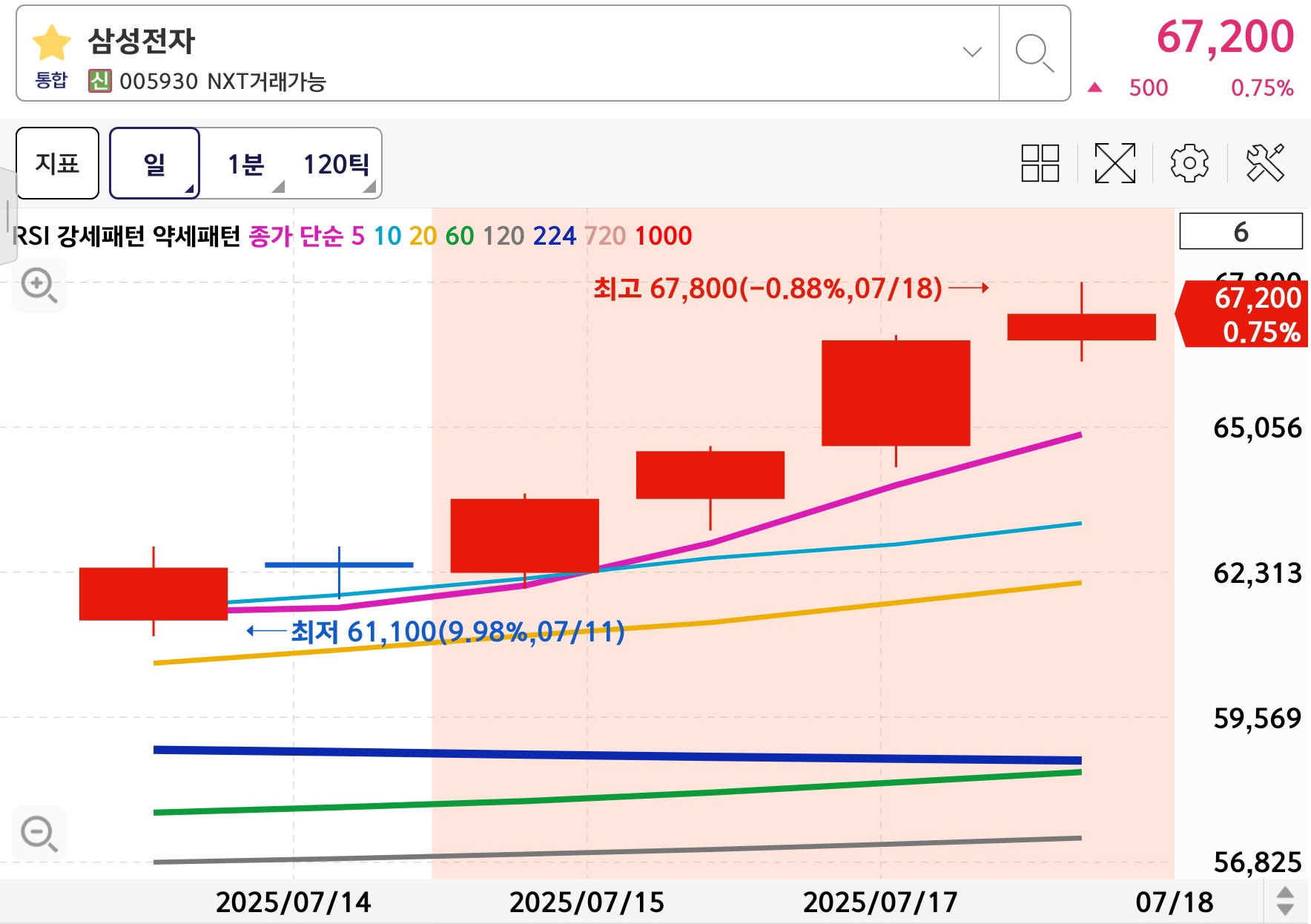Select the 10-day moving average legend
The width and height of the screenshot is (1311, 924).
click(x=387, y=236)
